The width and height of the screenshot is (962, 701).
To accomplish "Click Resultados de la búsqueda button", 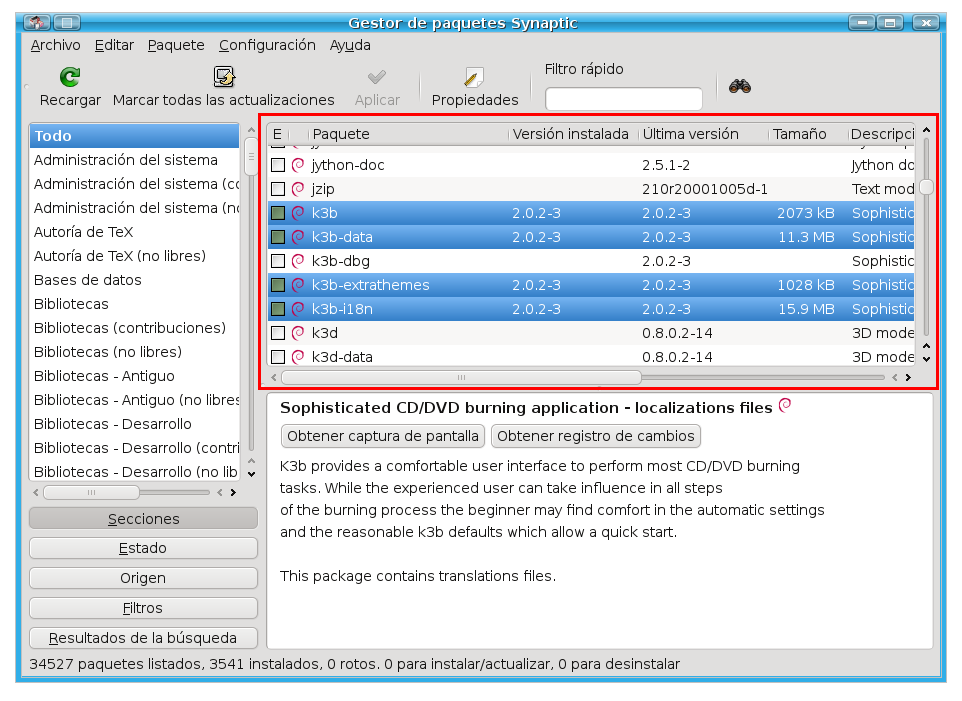I will (x=143, y=638).
